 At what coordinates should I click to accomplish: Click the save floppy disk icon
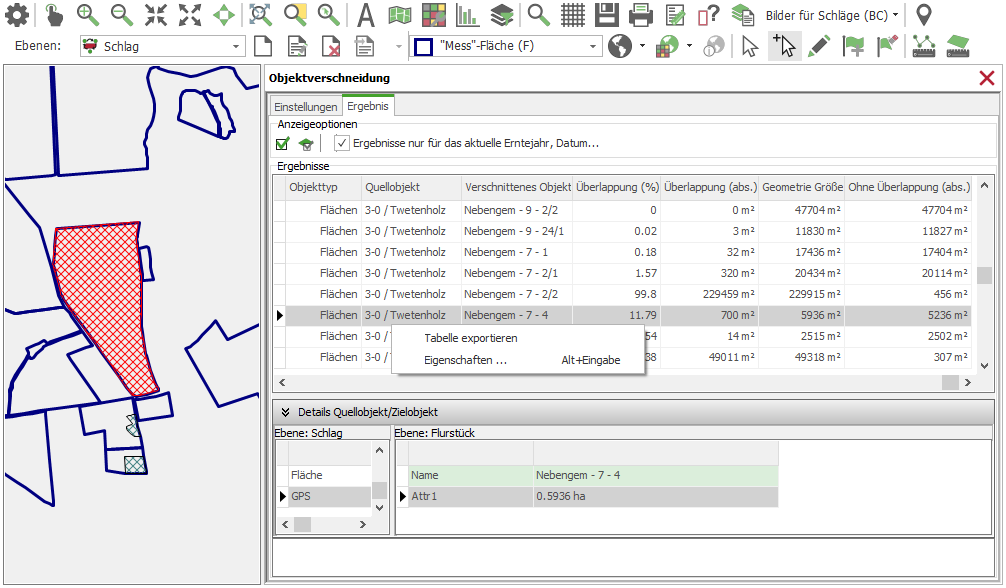point(606,15)
